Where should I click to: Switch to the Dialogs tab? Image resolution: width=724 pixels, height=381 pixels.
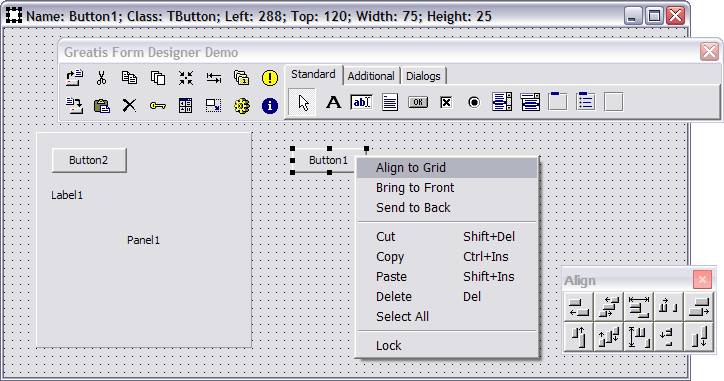(423, 76)
